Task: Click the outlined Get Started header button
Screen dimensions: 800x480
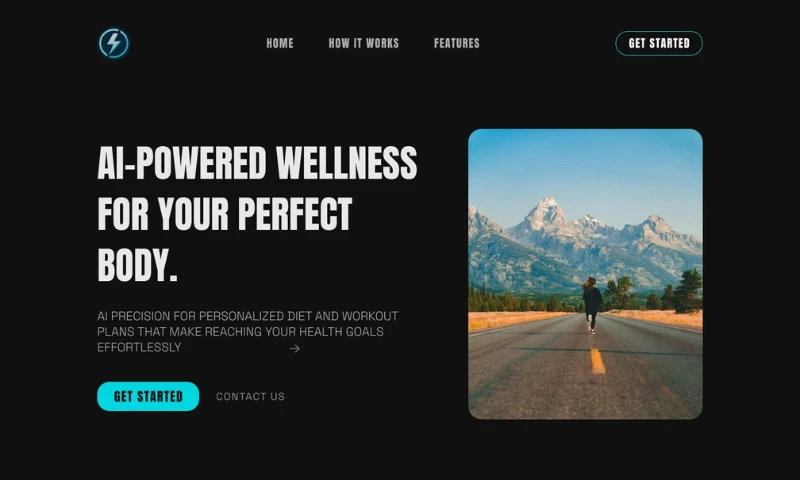Action: [x=659, y=43]
